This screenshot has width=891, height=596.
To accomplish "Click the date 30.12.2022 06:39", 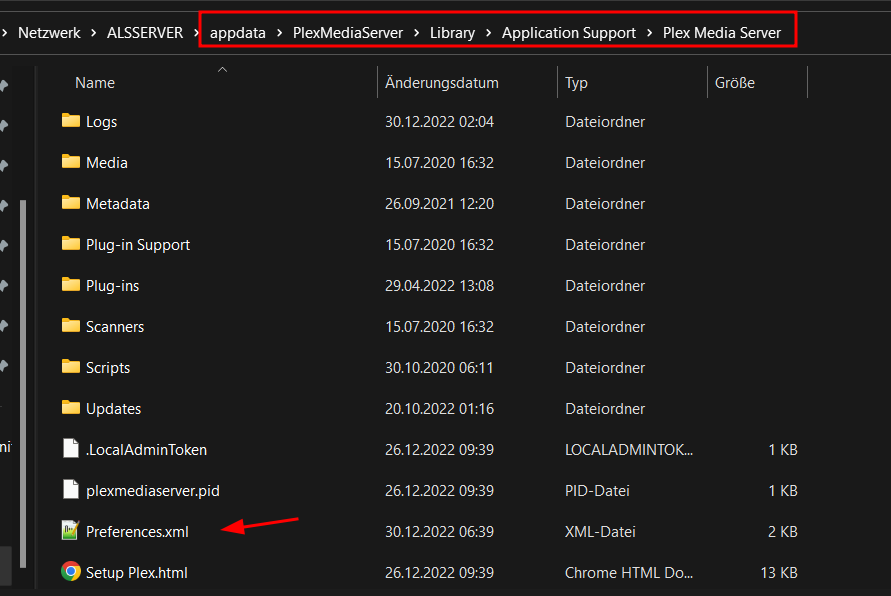I will (x=439, y=532).
